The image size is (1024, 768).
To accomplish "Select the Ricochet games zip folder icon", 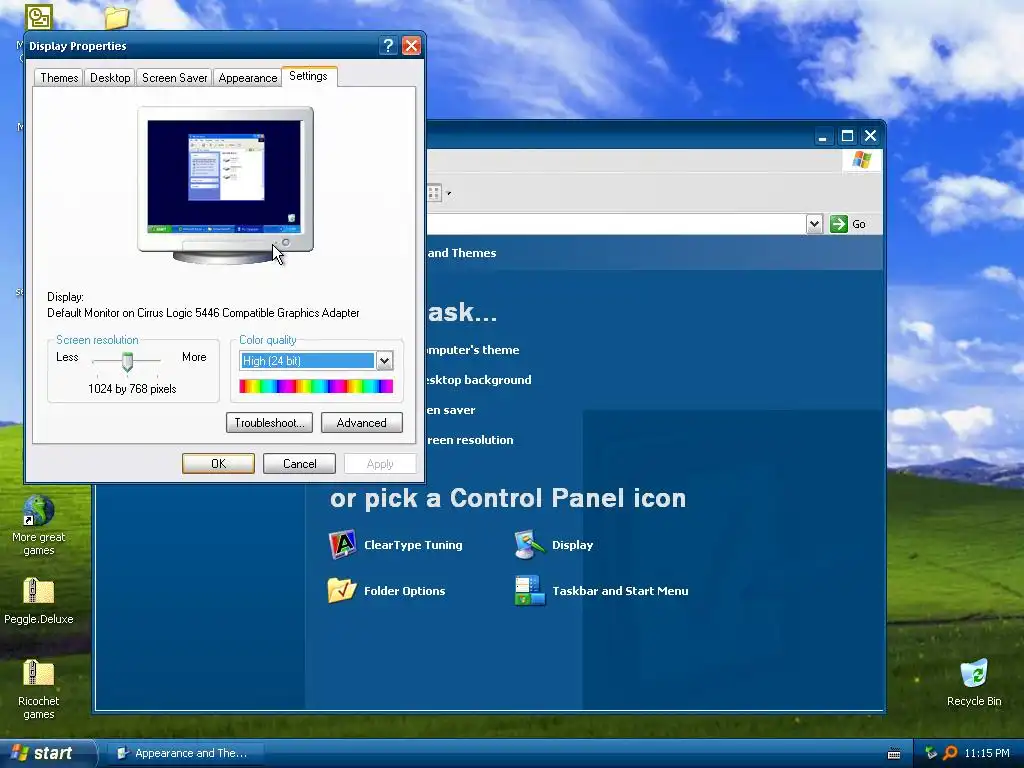I will (x=39, y=673).
